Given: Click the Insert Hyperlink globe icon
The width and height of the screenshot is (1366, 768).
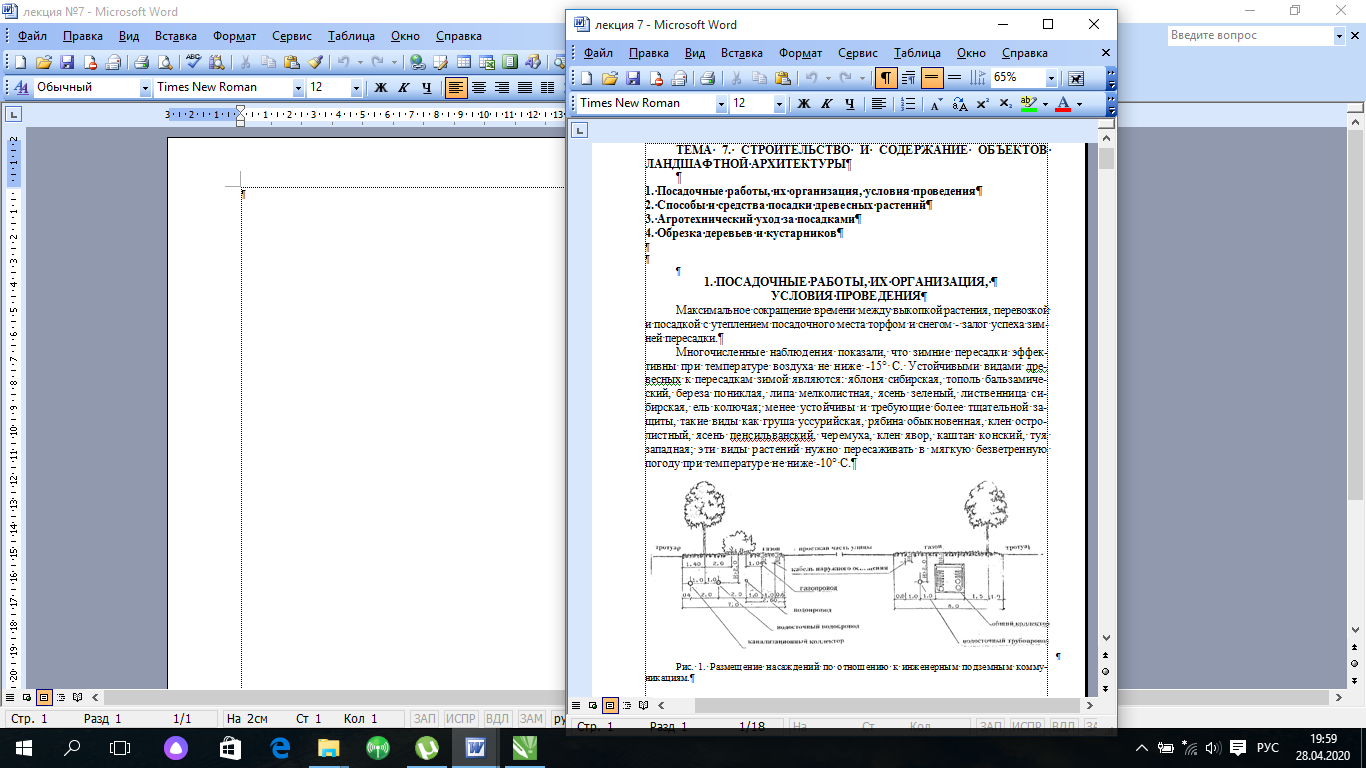Looking at the screenshot, I should tap(417, 61).
